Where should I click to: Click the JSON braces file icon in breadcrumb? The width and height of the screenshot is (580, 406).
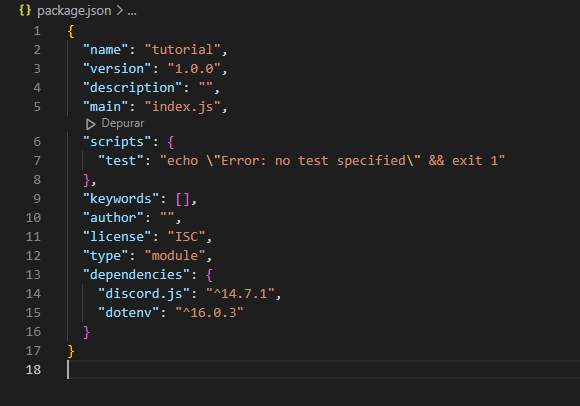click(25, 10)
